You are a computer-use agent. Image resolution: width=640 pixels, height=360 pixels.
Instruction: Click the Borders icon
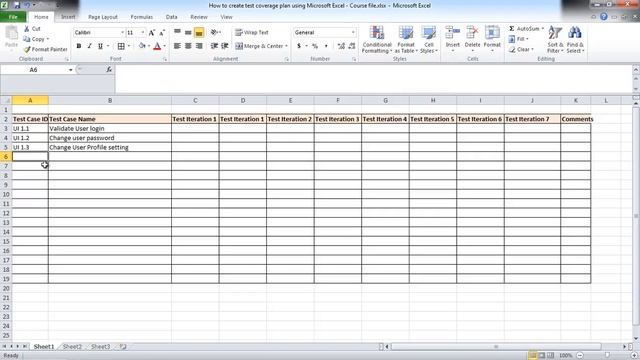click(x=121, y=46)
